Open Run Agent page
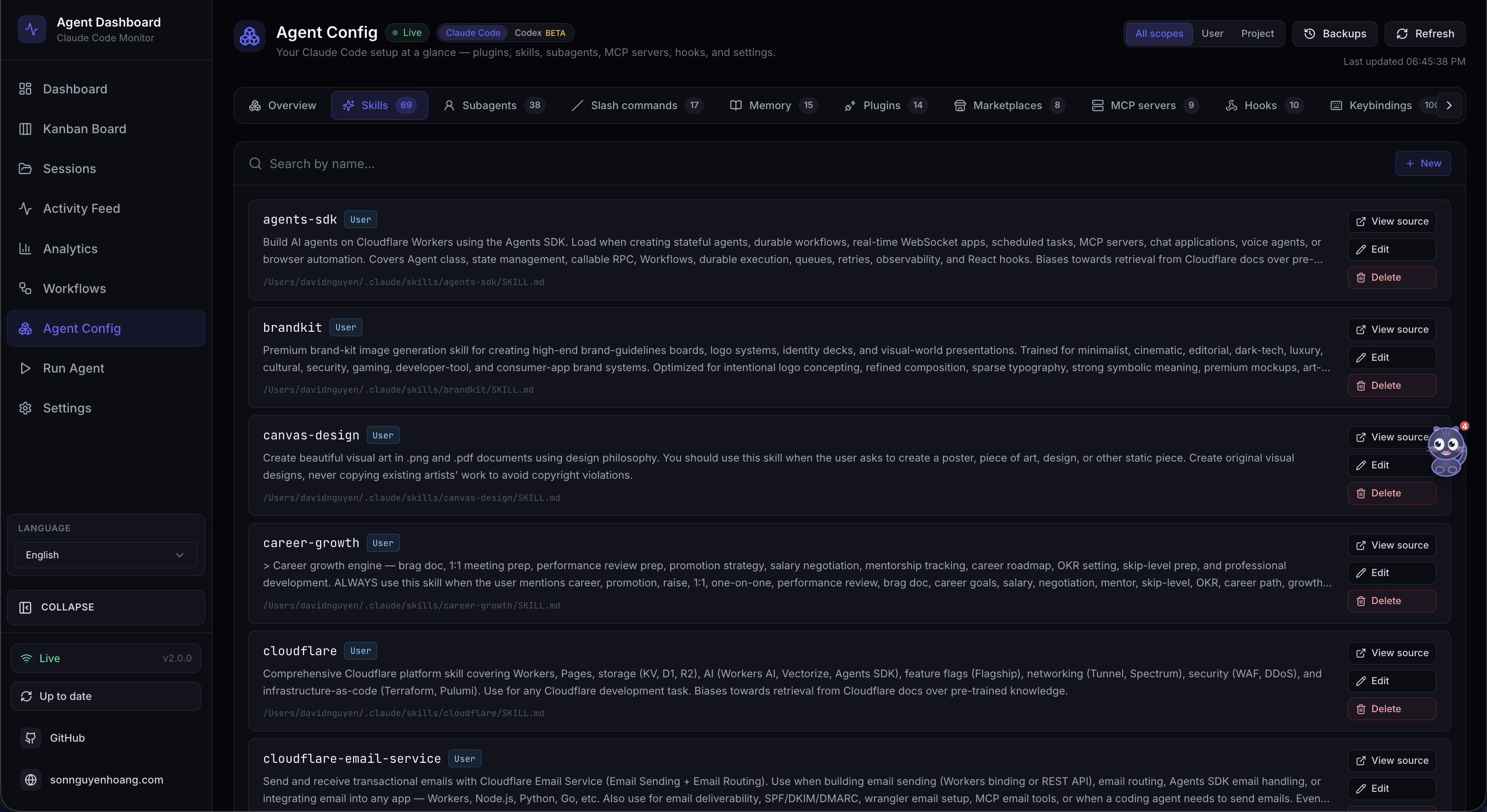Screen dimensions: 1487x812 (x=106, y=368)
